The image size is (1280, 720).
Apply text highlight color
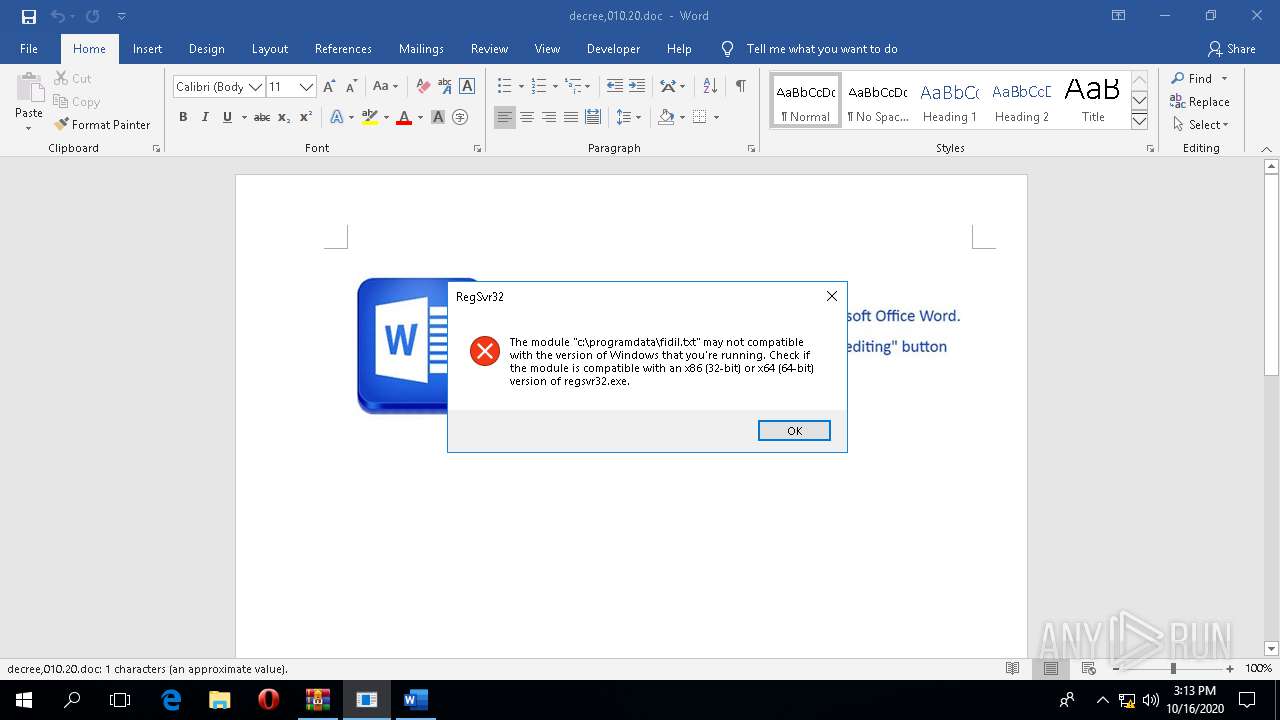click(x=370, y=117)
